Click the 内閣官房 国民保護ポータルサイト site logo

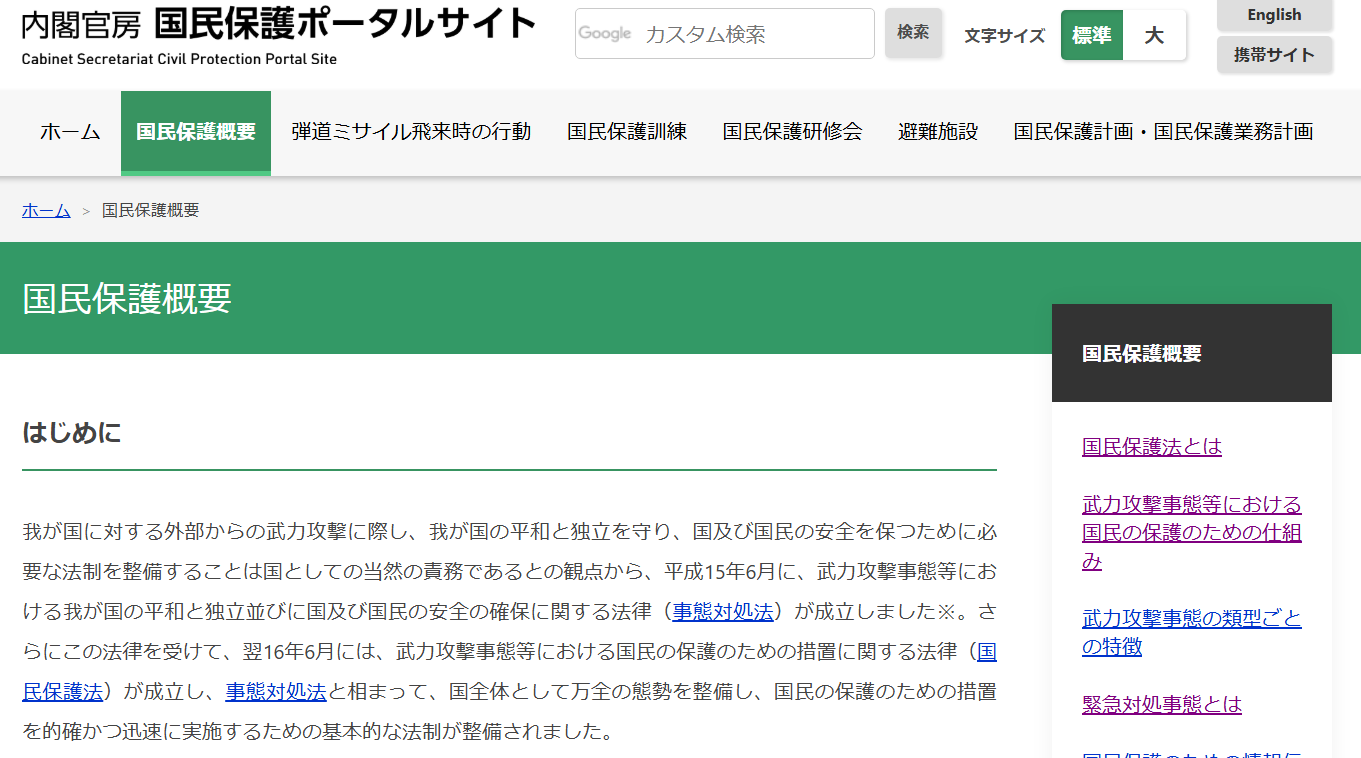(278, 34)
